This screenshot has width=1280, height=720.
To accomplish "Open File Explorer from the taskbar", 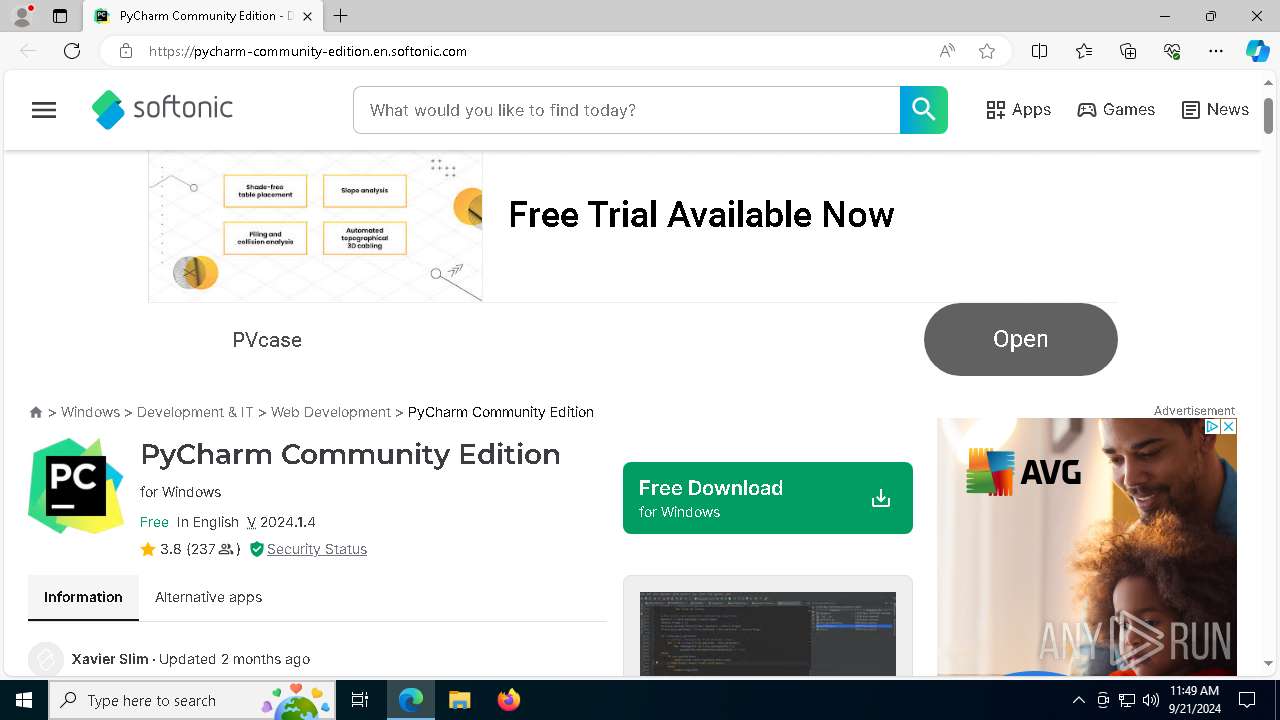I will [459, 700].
